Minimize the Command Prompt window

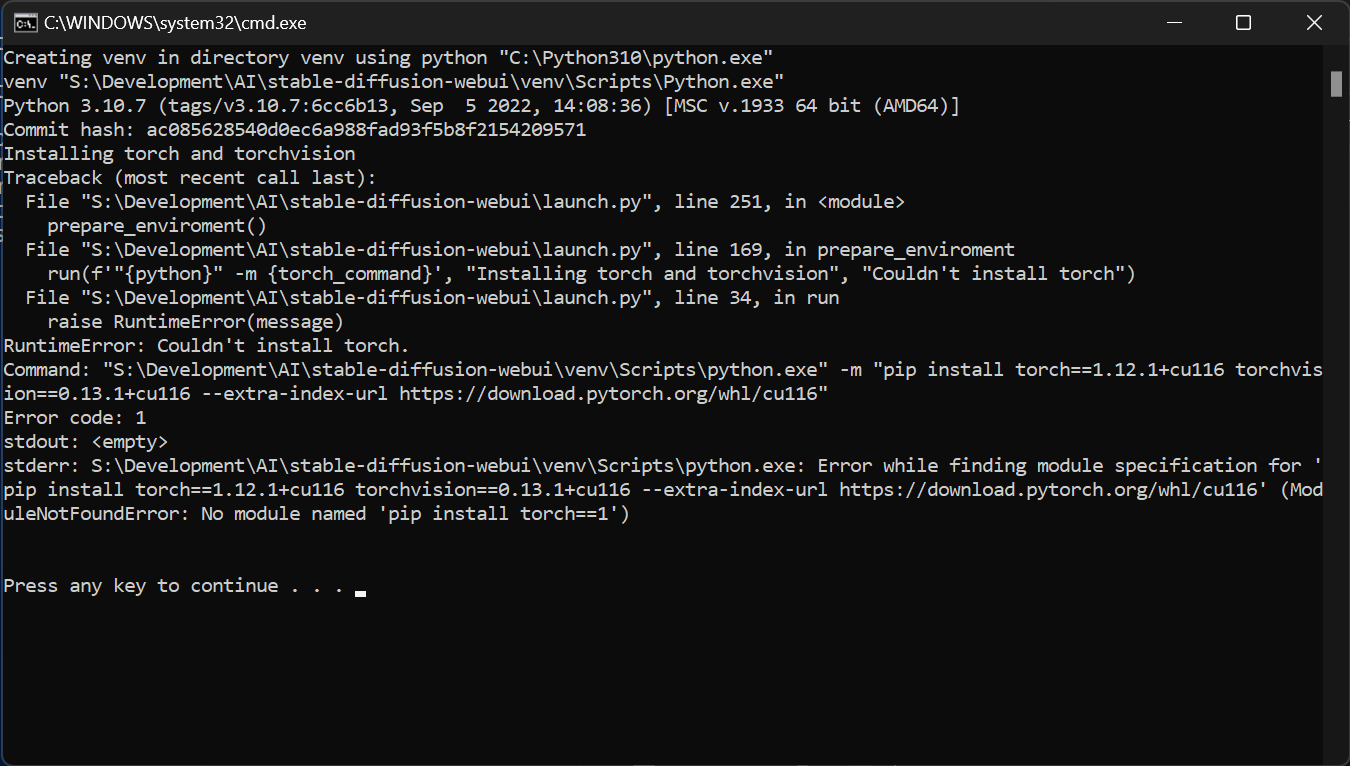coord(1173,22)
